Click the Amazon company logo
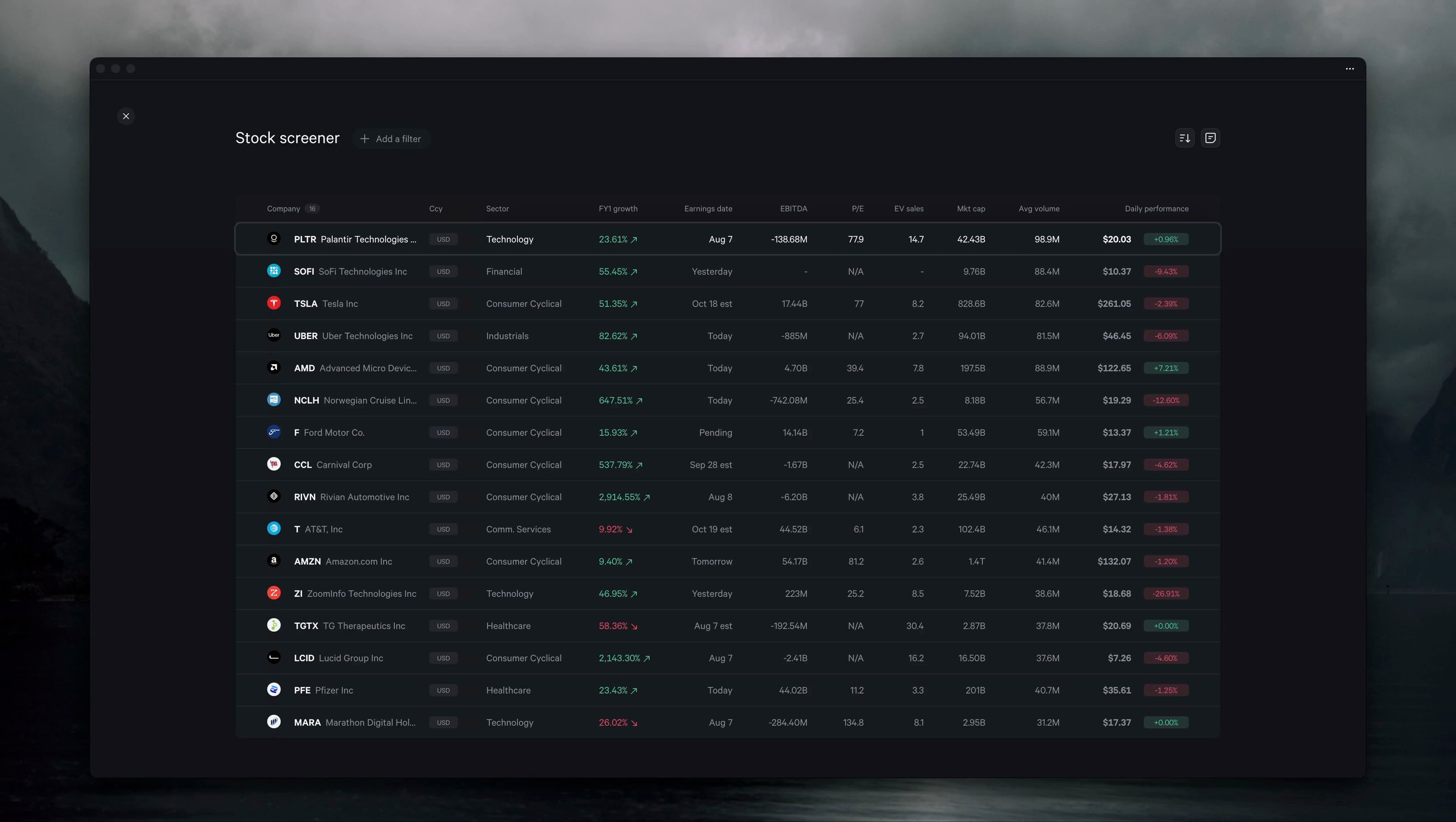 coord(273,561)
